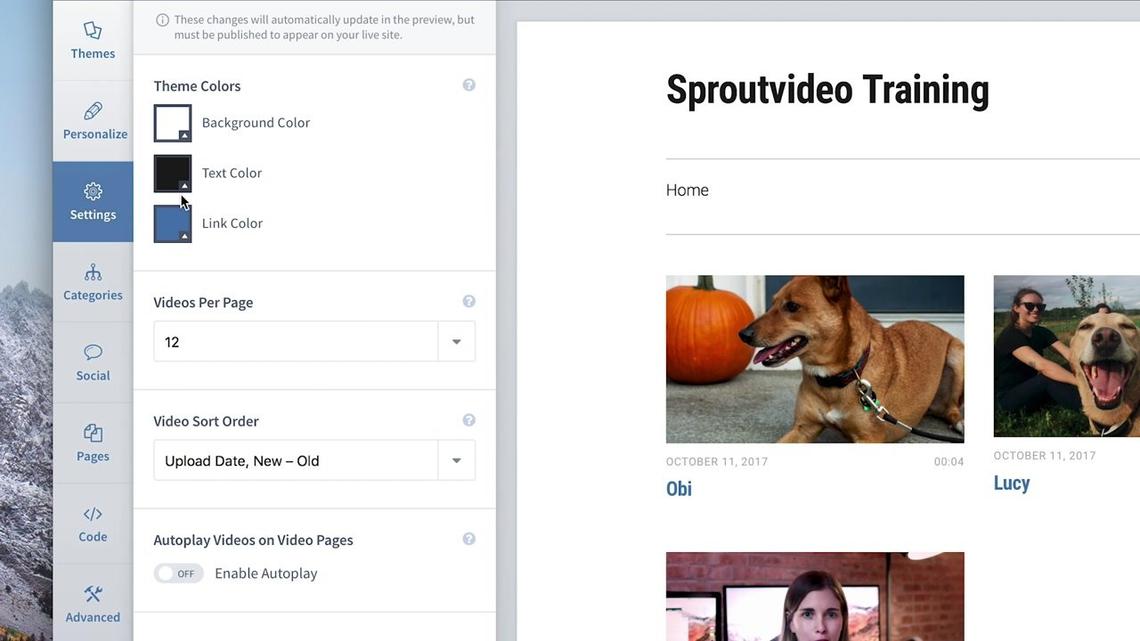Click the Obi video link
This screenshot has height=641, width=1140.
point(679,488)
